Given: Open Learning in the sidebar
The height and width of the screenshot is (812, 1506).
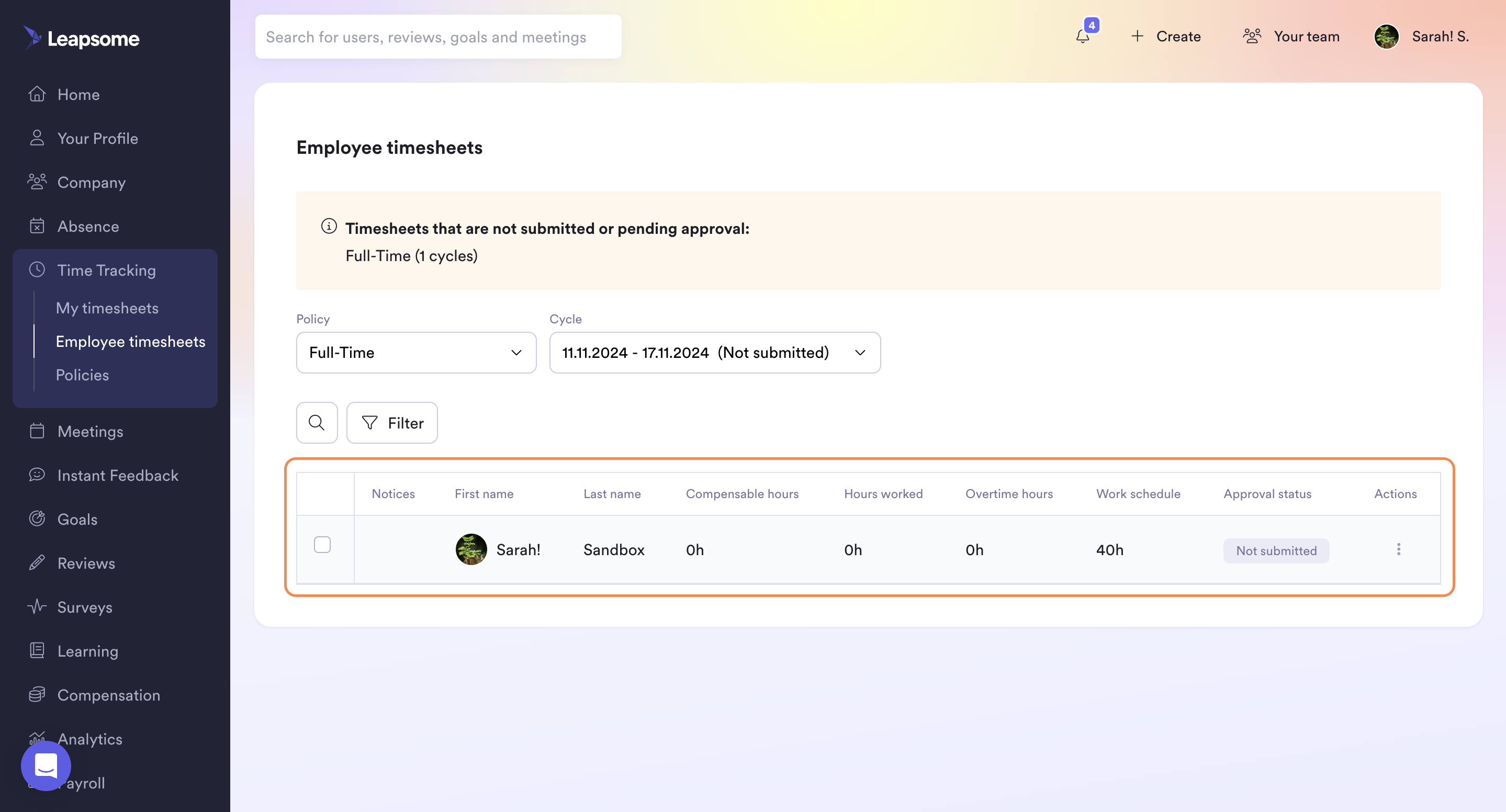Looking at the screenshot, I should point(88,651).
